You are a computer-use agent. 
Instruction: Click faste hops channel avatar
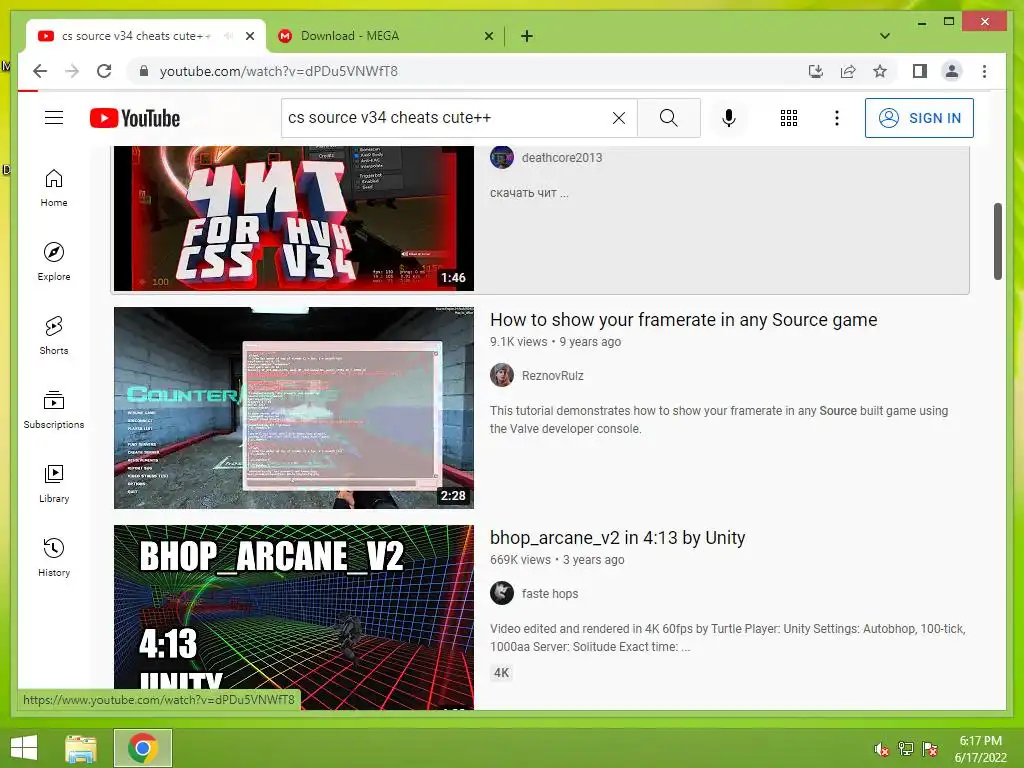click(x=502, y=593)
